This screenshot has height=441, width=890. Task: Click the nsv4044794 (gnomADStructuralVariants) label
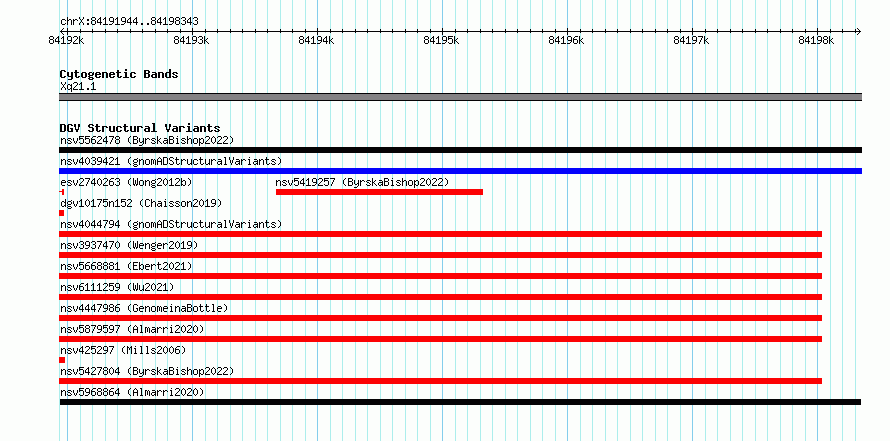171,224
